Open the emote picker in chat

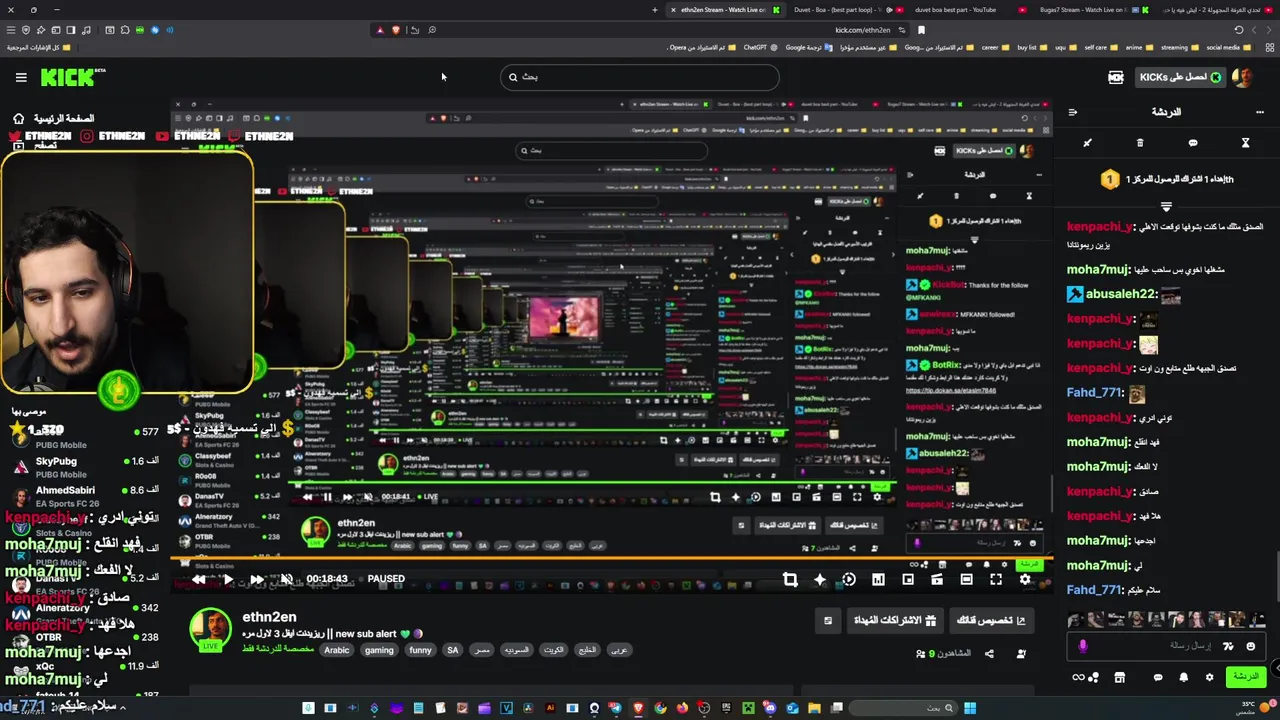tap(1250, 646)
